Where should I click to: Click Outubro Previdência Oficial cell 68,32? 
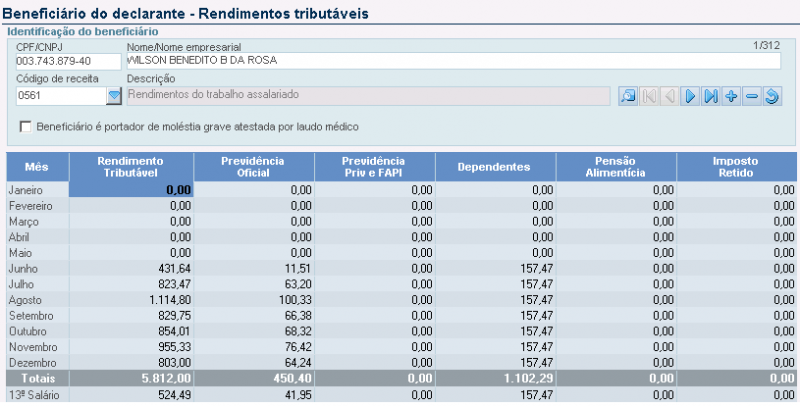(x=254, y=332)
